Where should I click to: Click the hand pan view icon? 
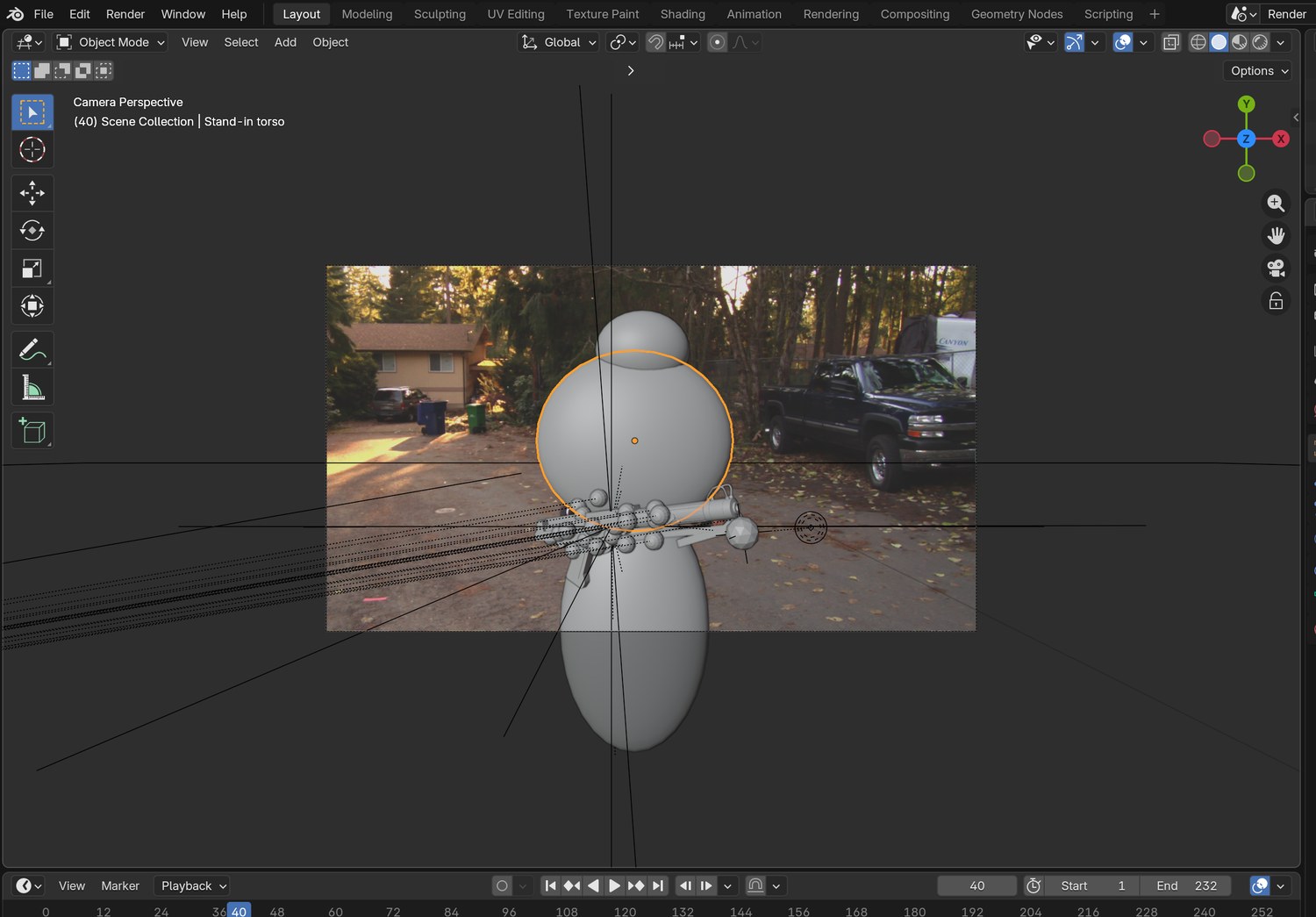(1276, 236)
